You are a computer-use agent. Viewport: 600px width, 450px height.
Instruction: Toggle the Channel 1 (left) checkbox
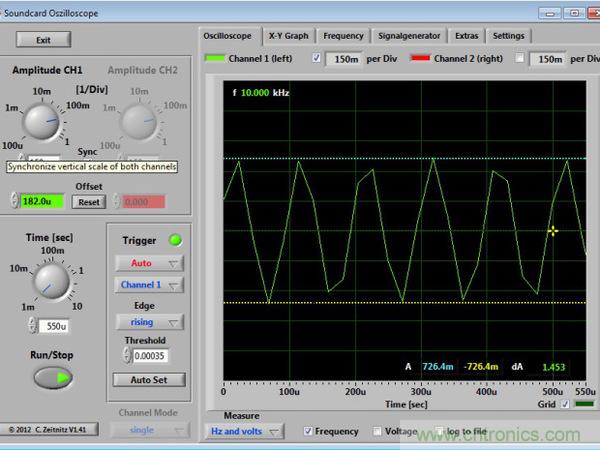click(x=317, y=59)
